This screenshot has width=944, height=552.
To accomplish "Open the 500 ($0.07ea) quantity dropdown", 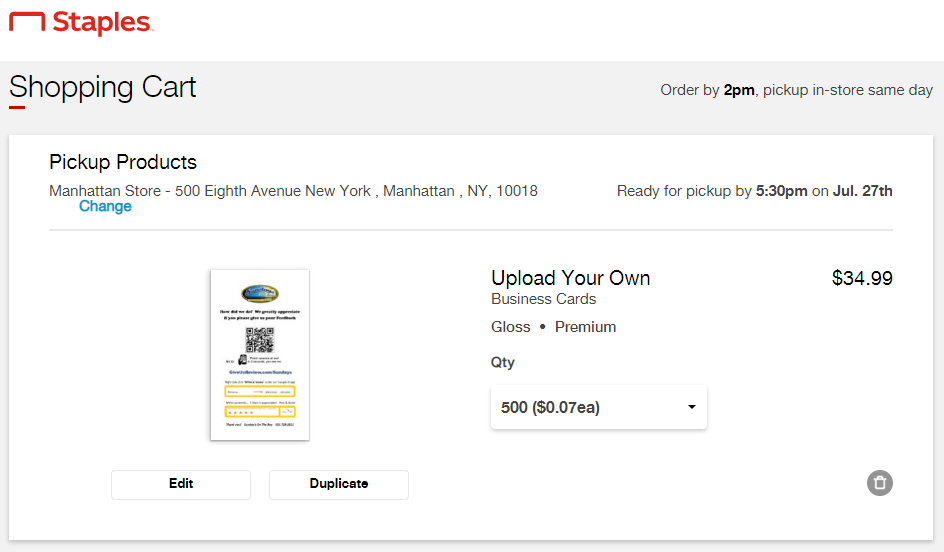I will (x=598, y=408).
